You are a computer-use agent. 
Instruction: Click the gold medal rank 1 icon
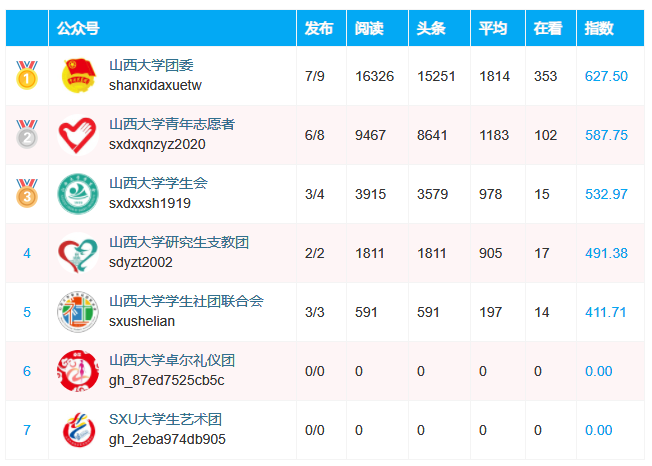27,75
